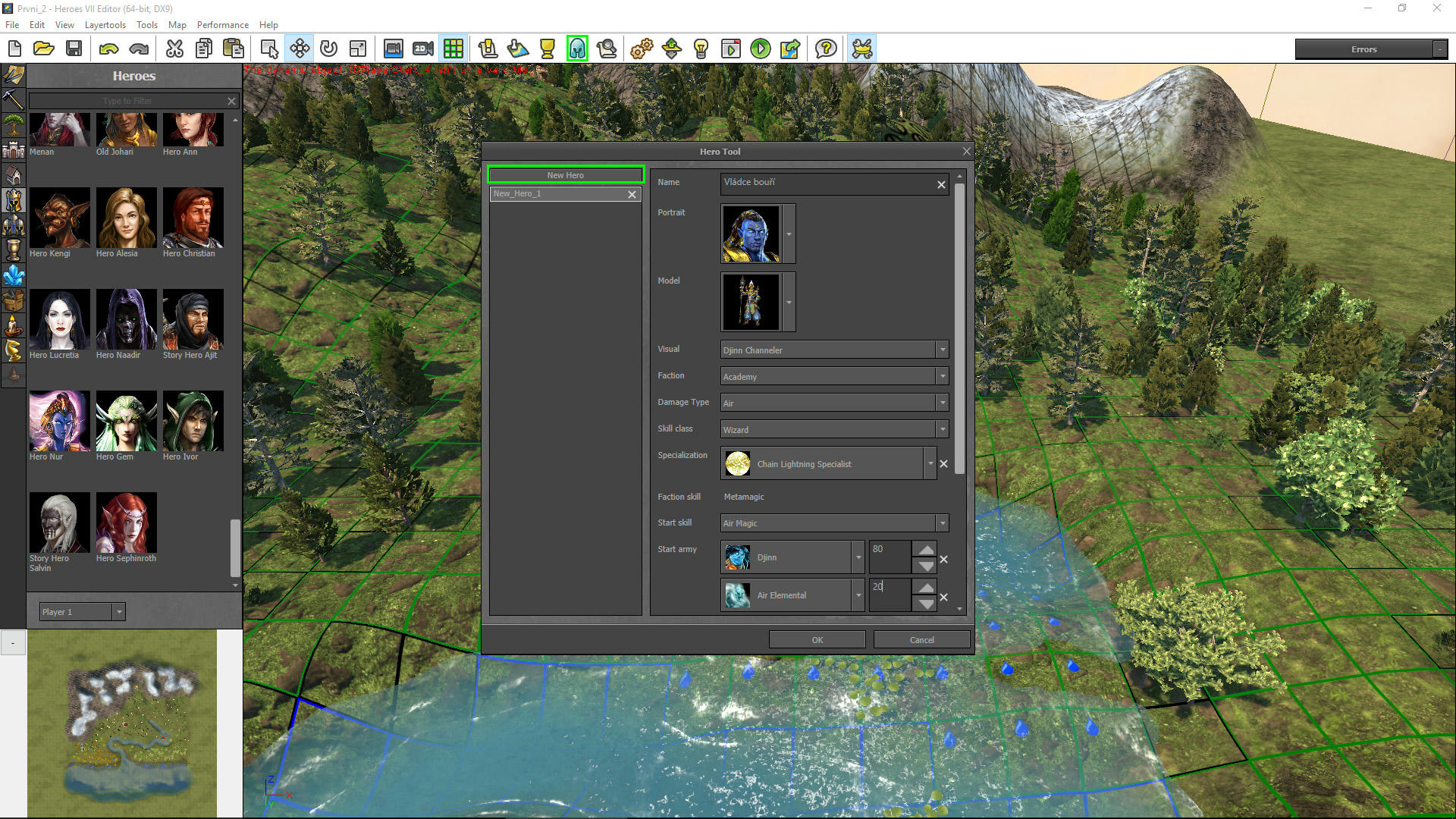Screen dimensions: 1456x819
Task: Expand the Skill class Wizard dropdown
Action: coord(943,429)
